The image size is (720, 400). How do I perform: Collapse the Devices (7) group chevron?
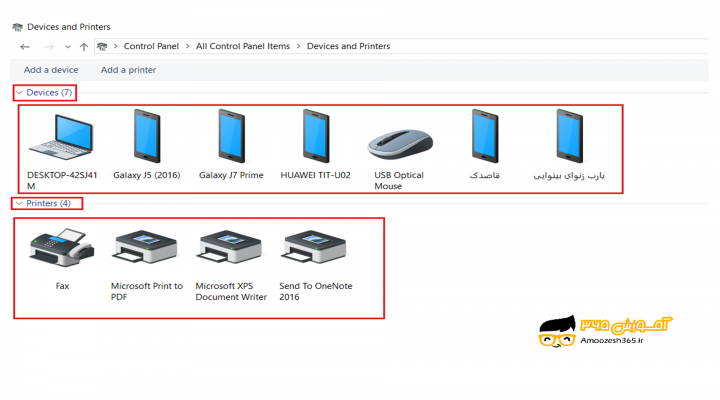[19, 93]
